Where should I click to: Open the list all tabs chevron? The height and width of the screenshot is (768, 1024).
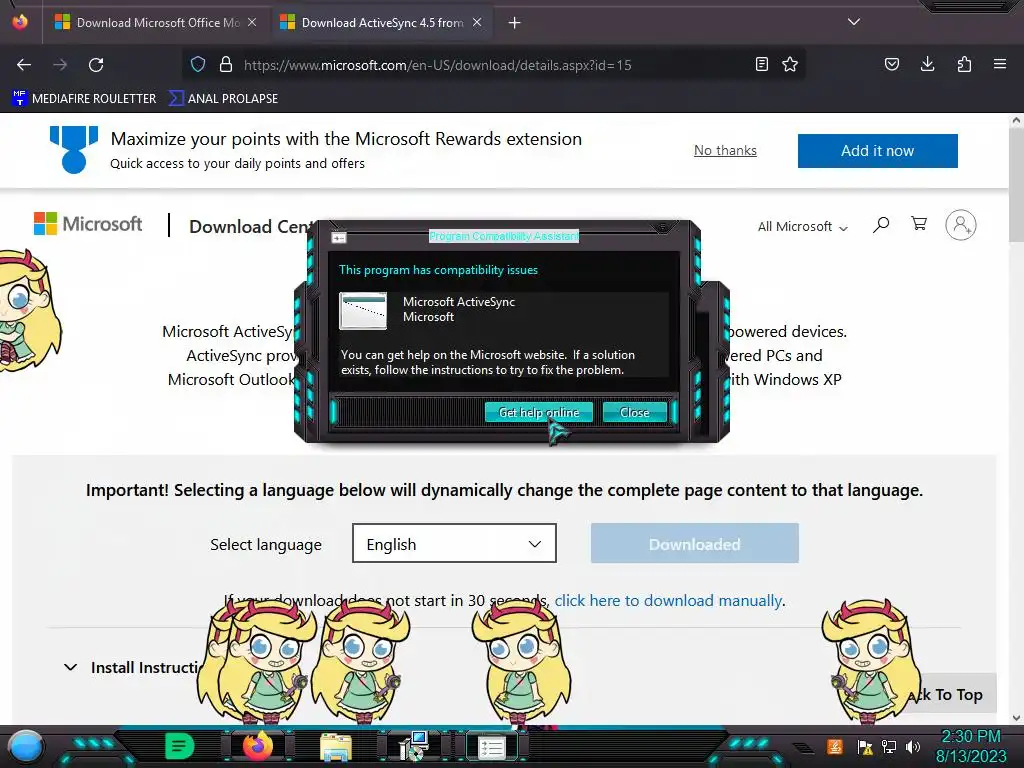tap(854, 22)
